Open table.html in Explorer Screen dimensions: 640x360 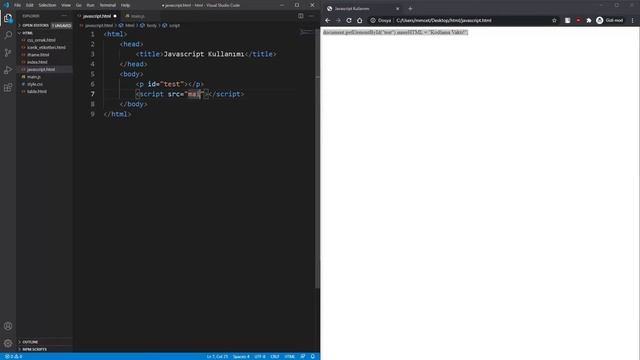click(x=37, y=91)
